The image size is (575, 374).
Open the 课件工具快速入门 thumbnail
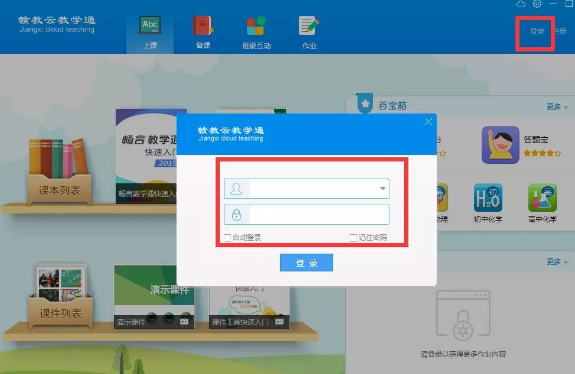point(249,307)
